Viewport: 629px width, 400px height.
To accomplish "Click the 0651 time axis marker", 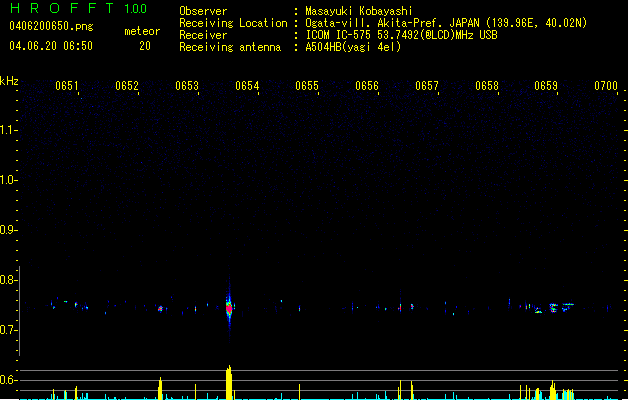I will click(67, 86).
